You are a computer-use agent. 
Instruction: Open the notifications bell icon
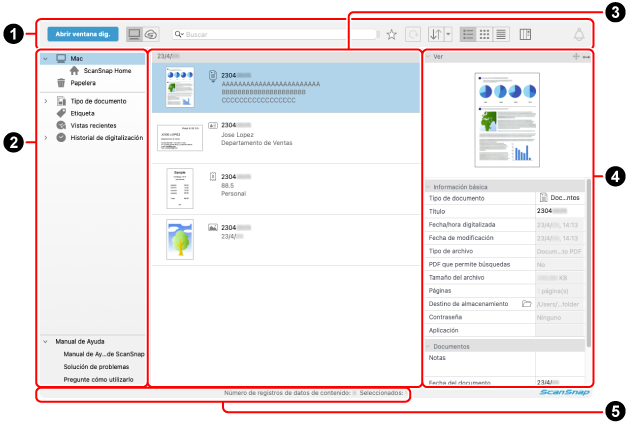tap(579, 34)
